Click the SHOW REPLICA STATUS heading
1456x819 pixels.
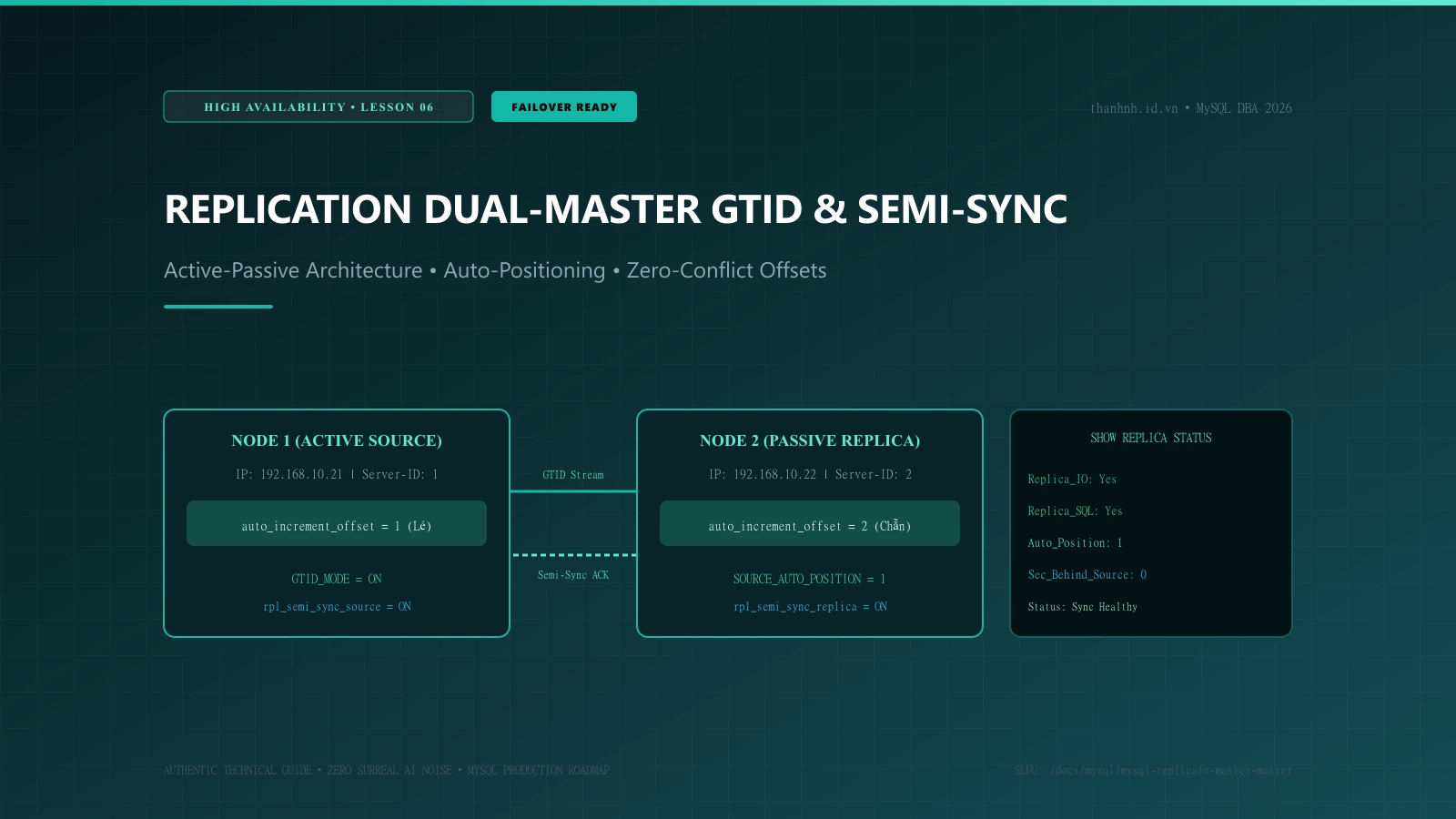[1151, 438]
